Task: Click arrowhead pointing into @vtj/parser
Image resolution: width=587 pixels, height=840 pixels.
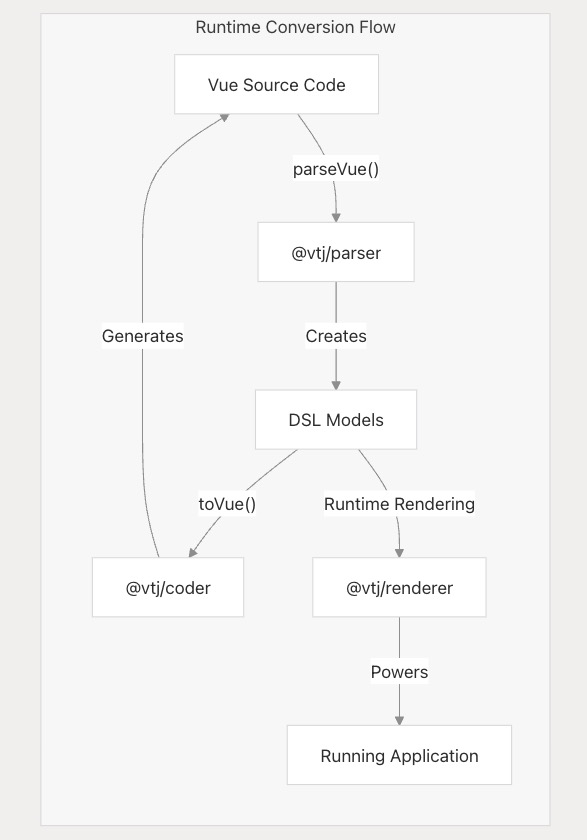Action: click(x=336, y=217)
